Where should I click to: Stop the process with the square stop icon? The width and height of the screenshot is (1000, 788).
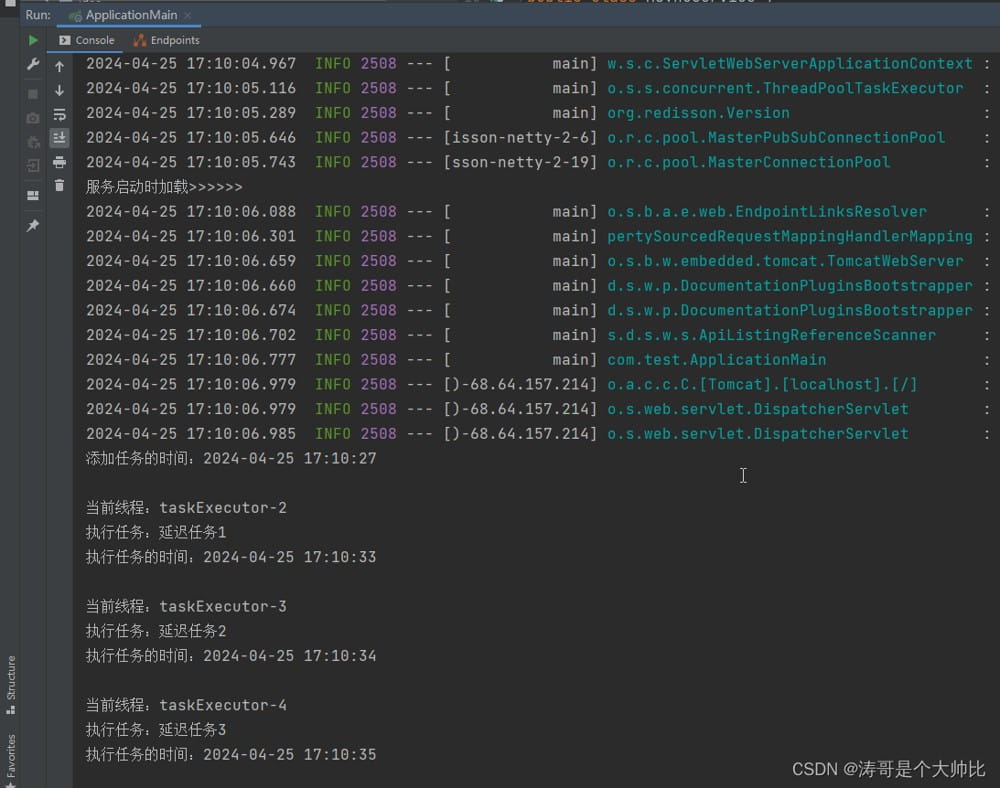(33, 94)
